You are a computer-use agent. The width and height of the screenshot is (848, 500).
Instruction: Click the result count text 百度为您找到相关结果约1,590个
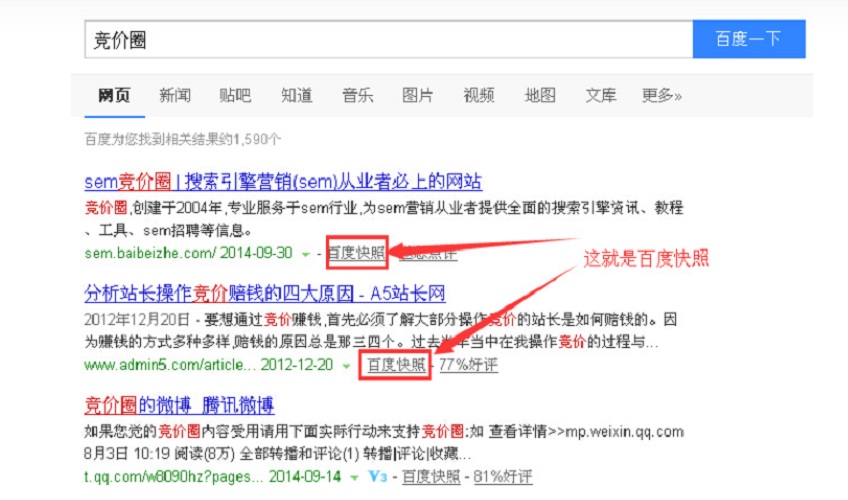(x=183, y=139)
